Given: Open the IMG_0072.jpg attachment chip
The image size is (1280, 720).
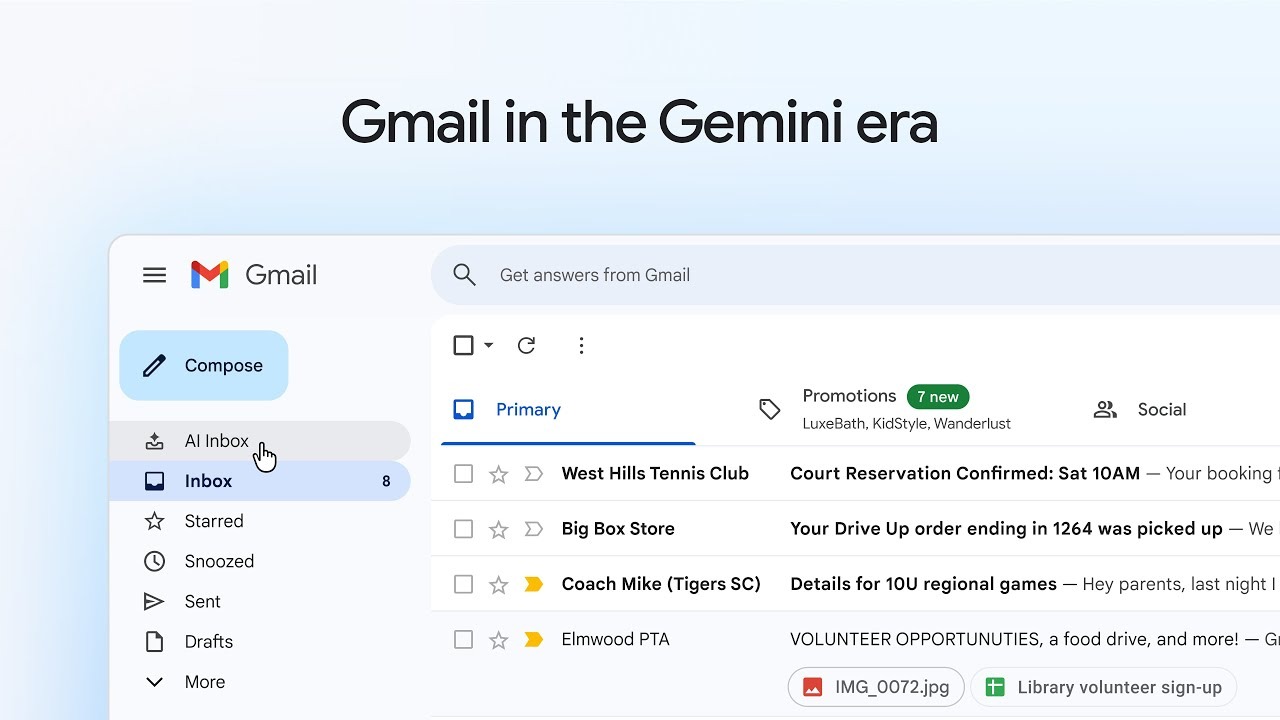Looking at the screenshot, I should pyautogui.click(x=876, y=687).
